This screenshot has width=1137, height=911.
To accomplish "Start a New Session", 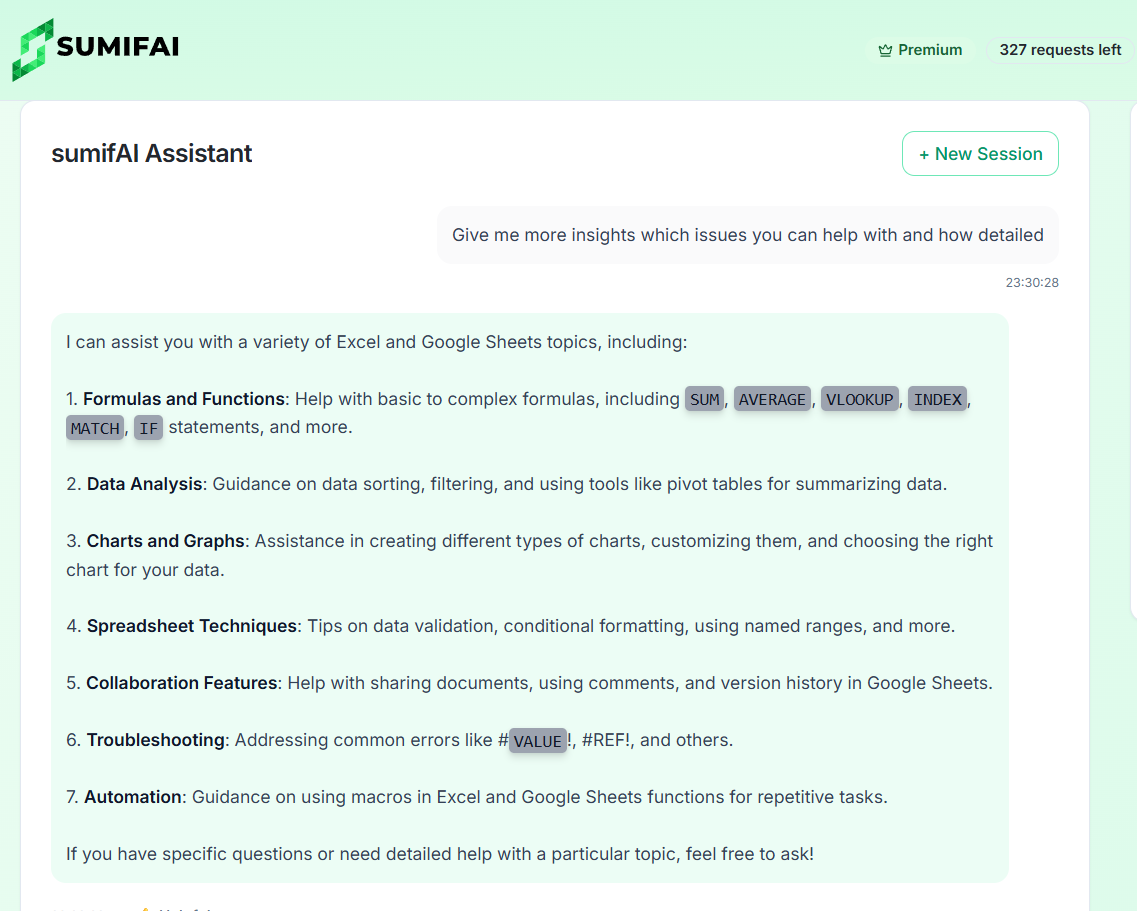I will point(980,154).
